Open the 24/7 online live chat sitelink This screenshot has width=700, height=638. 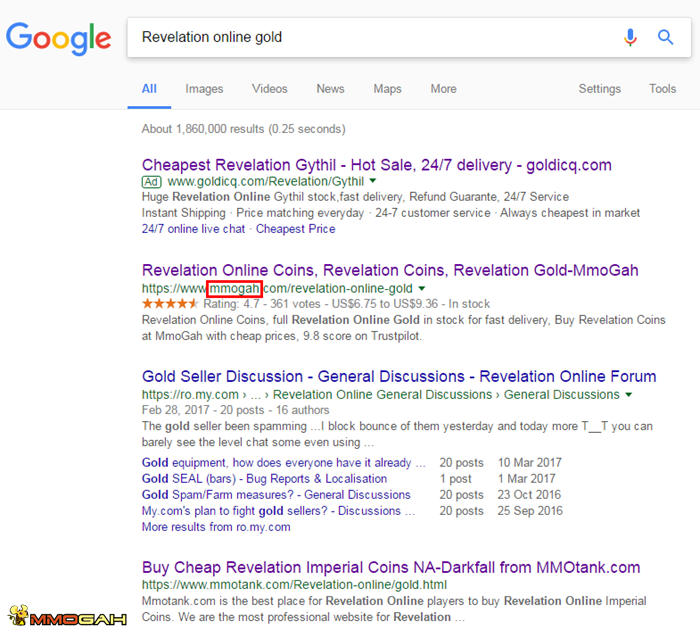coord(193,229)
